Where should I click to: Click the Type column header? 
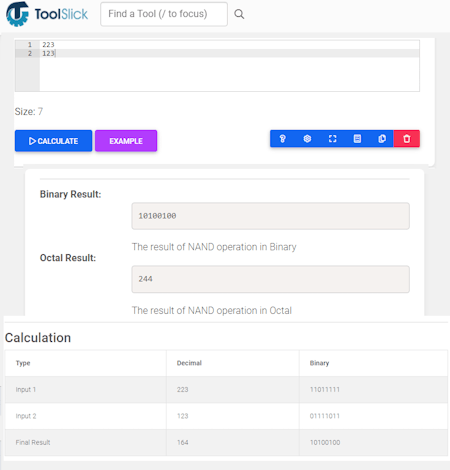click(23, 363)
